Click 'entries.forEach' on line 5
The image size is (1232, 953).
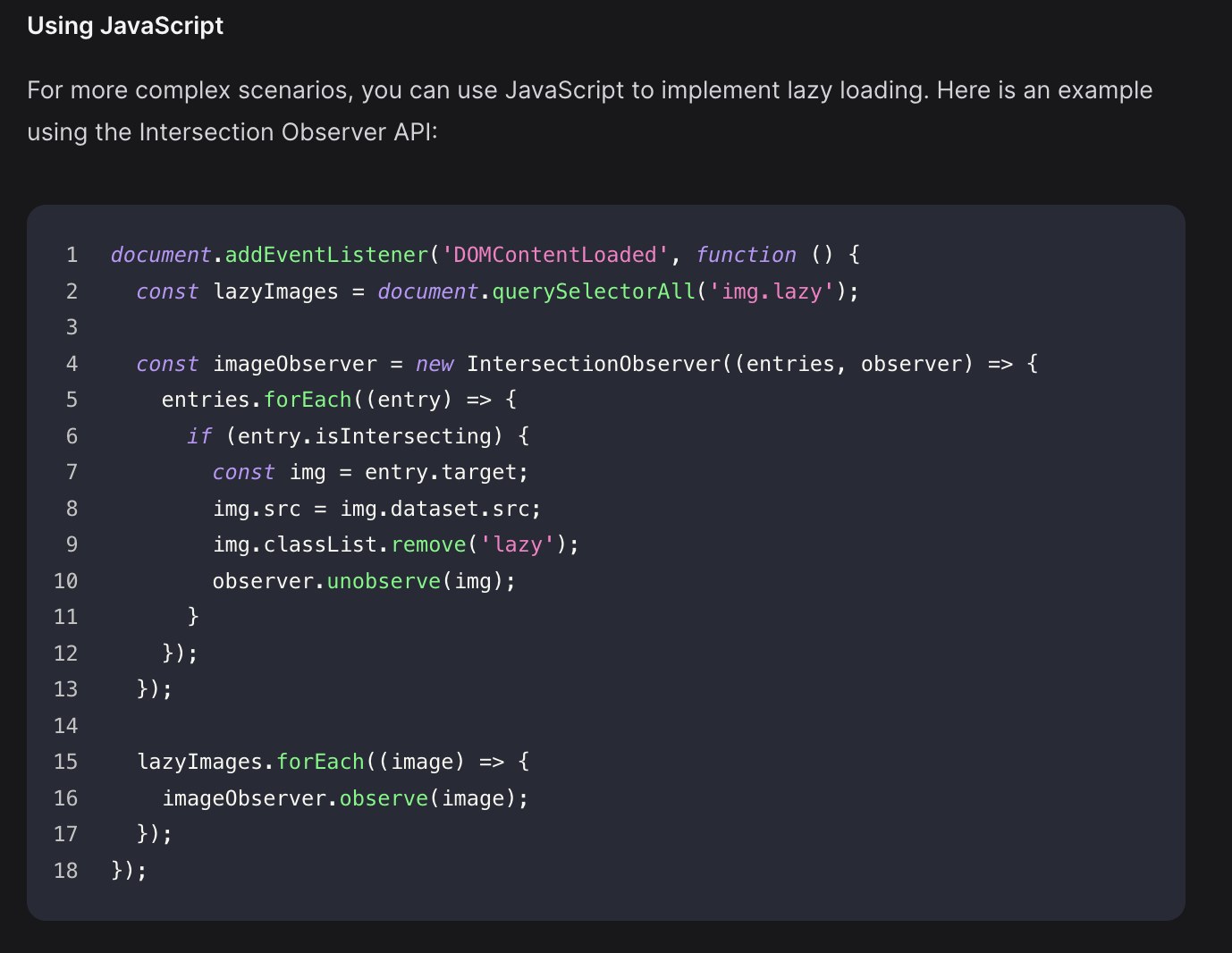(257, 400)
